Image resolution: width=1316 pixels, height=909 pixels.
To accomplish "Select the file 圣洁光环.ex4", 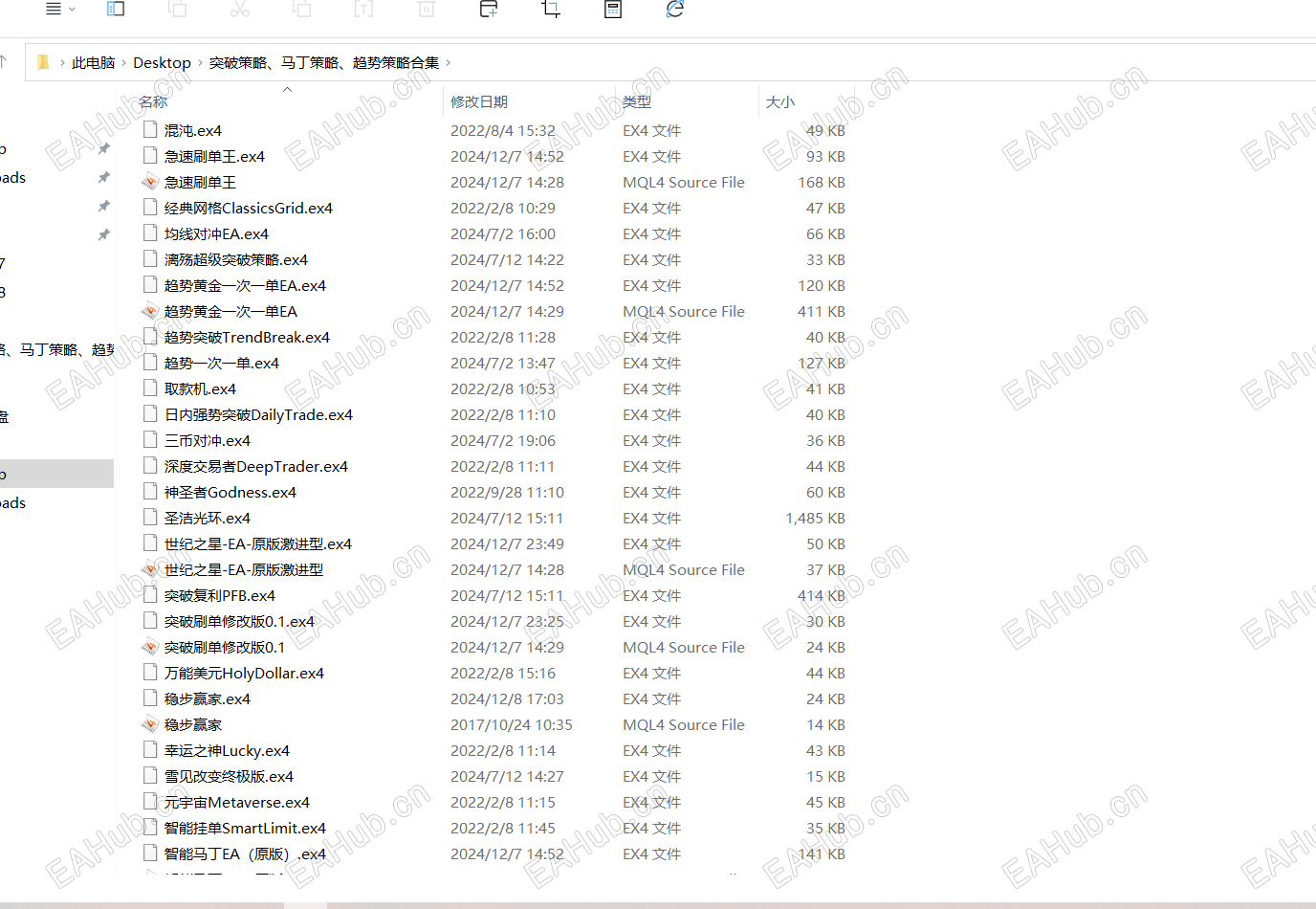I will (x=206, y=518).
